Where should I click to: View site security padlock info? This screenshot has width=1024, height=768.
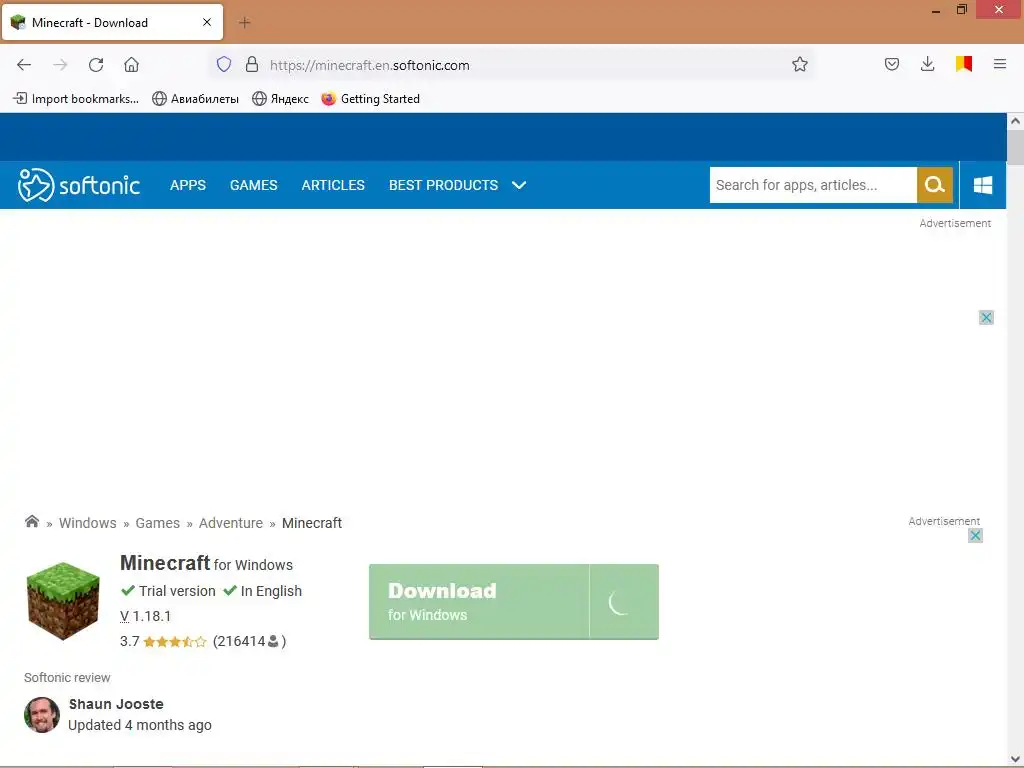(x=251, y=64)
